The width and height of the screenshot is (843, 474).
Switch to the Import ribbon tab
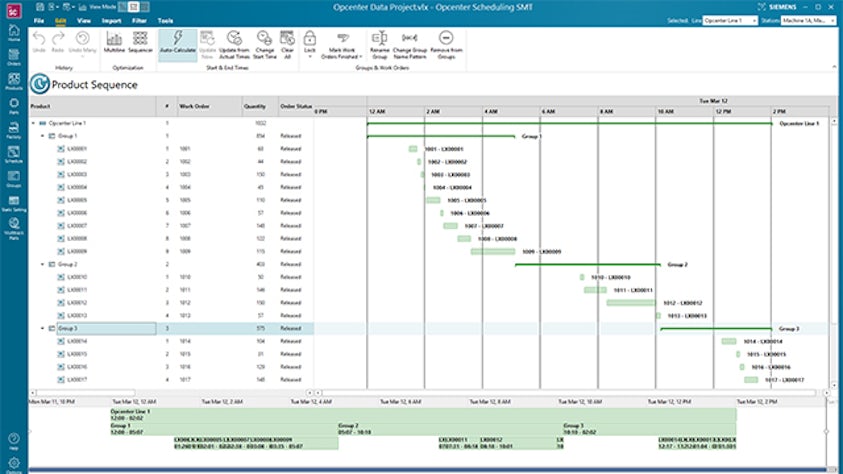point(111,21)
